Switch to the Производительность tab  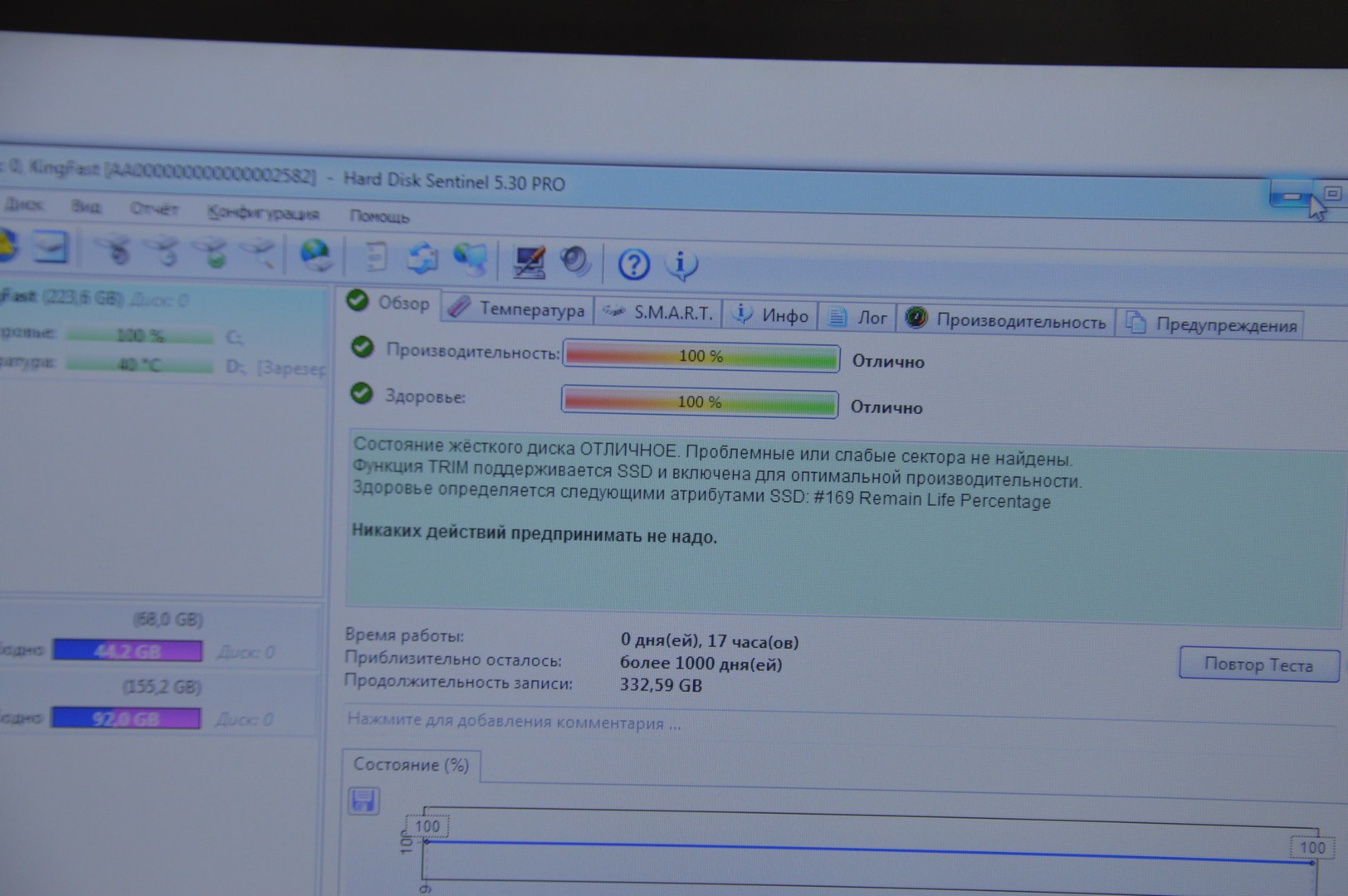(x=1007, y=321)
